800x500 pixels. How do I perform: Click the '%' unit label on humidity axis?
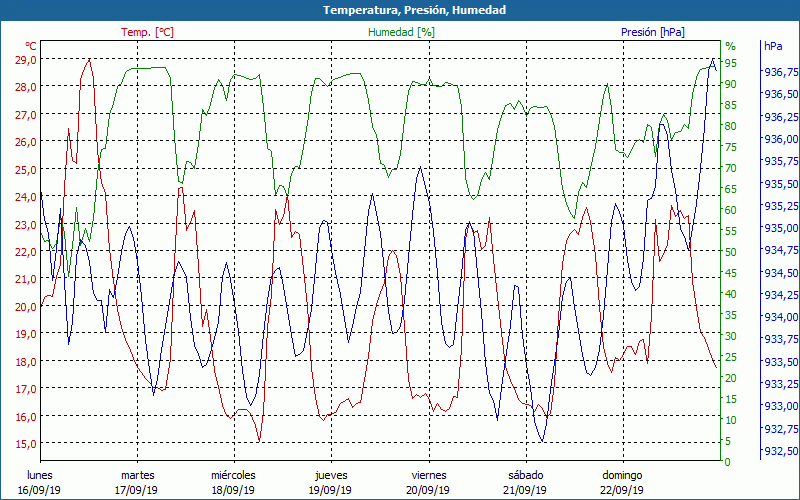pyautogui.click(x=731, y=46)
